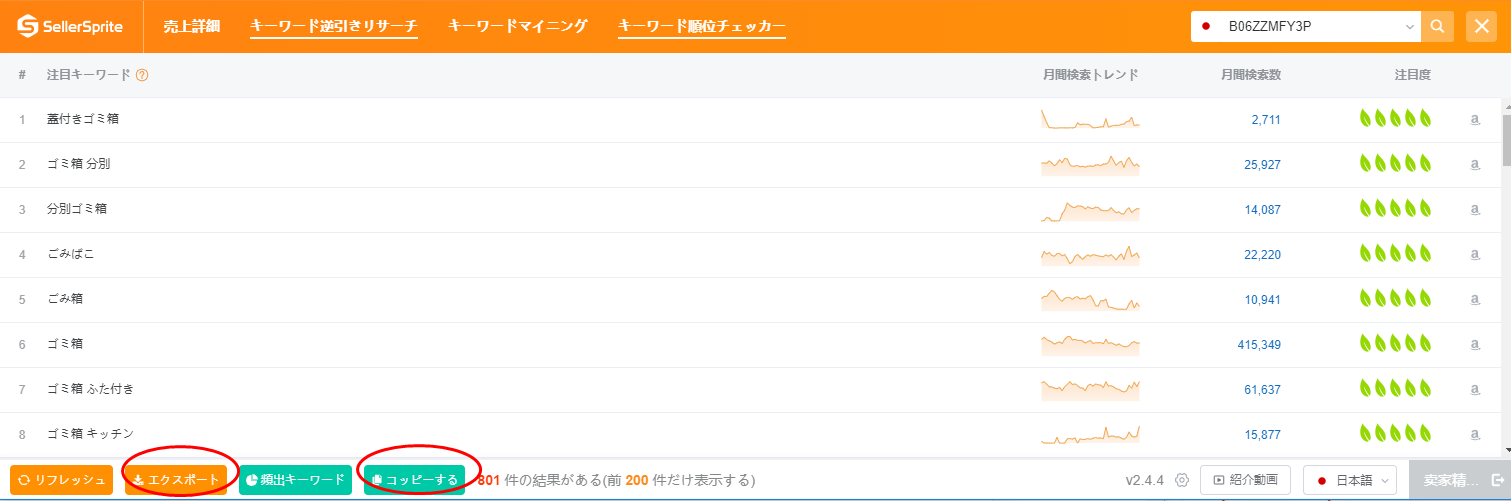The width and height of the screenshot is (1511, 501).
Task: Click the SellerSprite logo
Action: point(70,26)
